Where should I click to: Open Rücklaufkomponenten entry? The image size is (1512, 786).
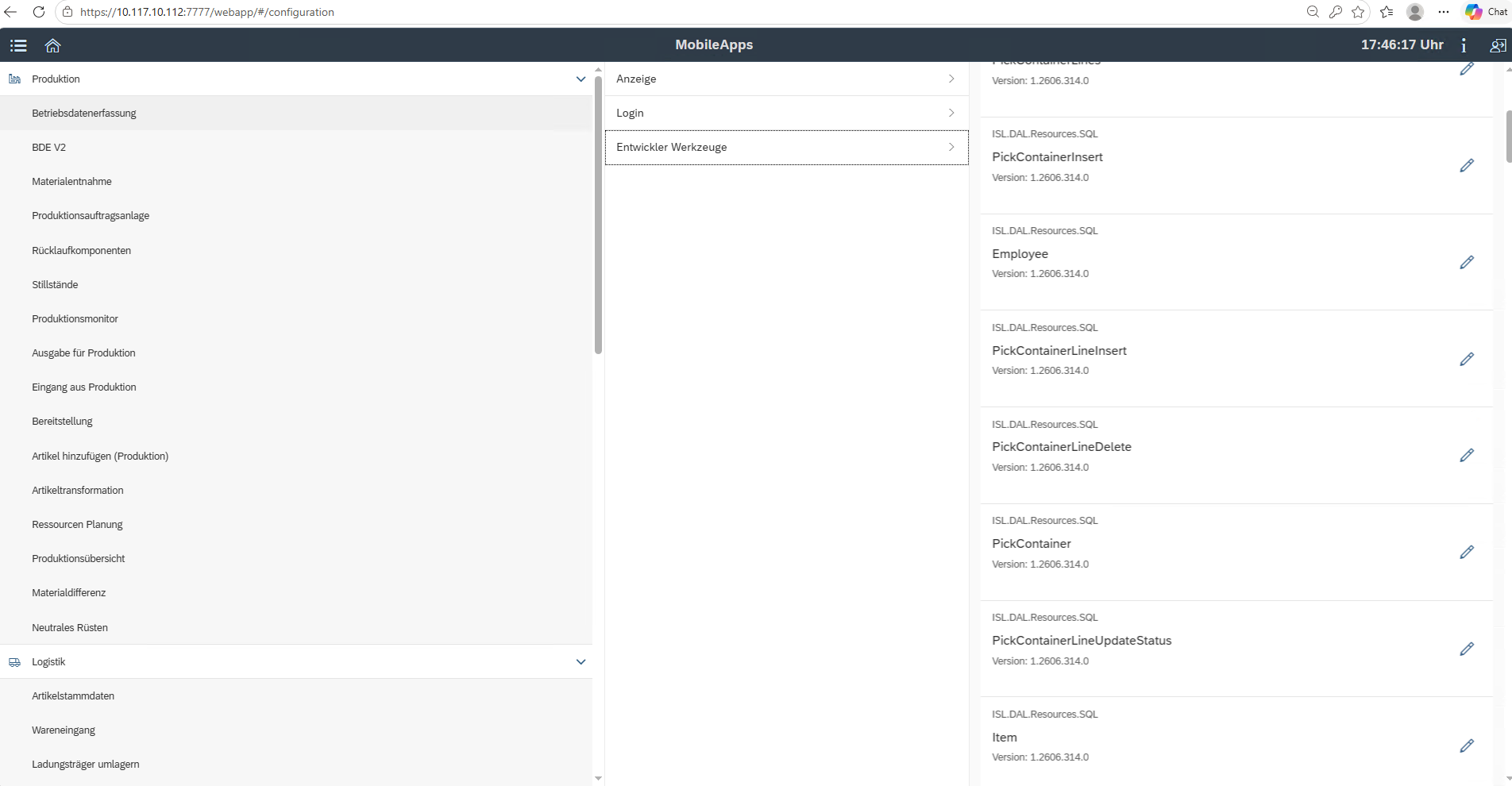click(x=296, y=250)
